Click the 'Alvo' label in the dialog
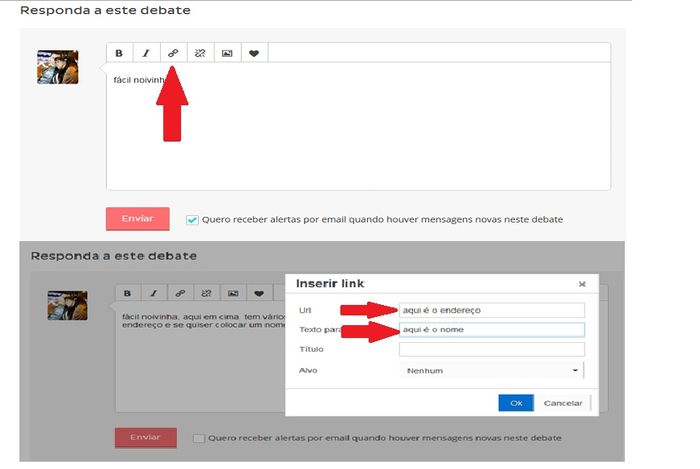Image resolution: width=700 pixels, height=469 pixels. 308,370
